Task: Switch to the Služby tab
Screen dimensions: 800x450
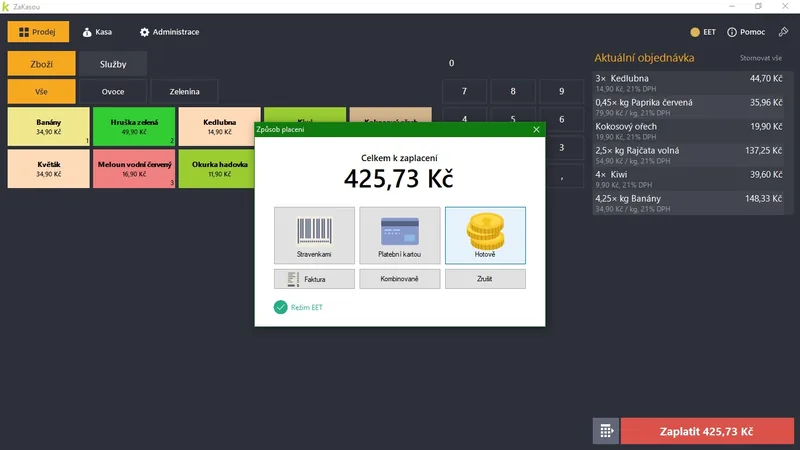Action: (x=113, y=64)
